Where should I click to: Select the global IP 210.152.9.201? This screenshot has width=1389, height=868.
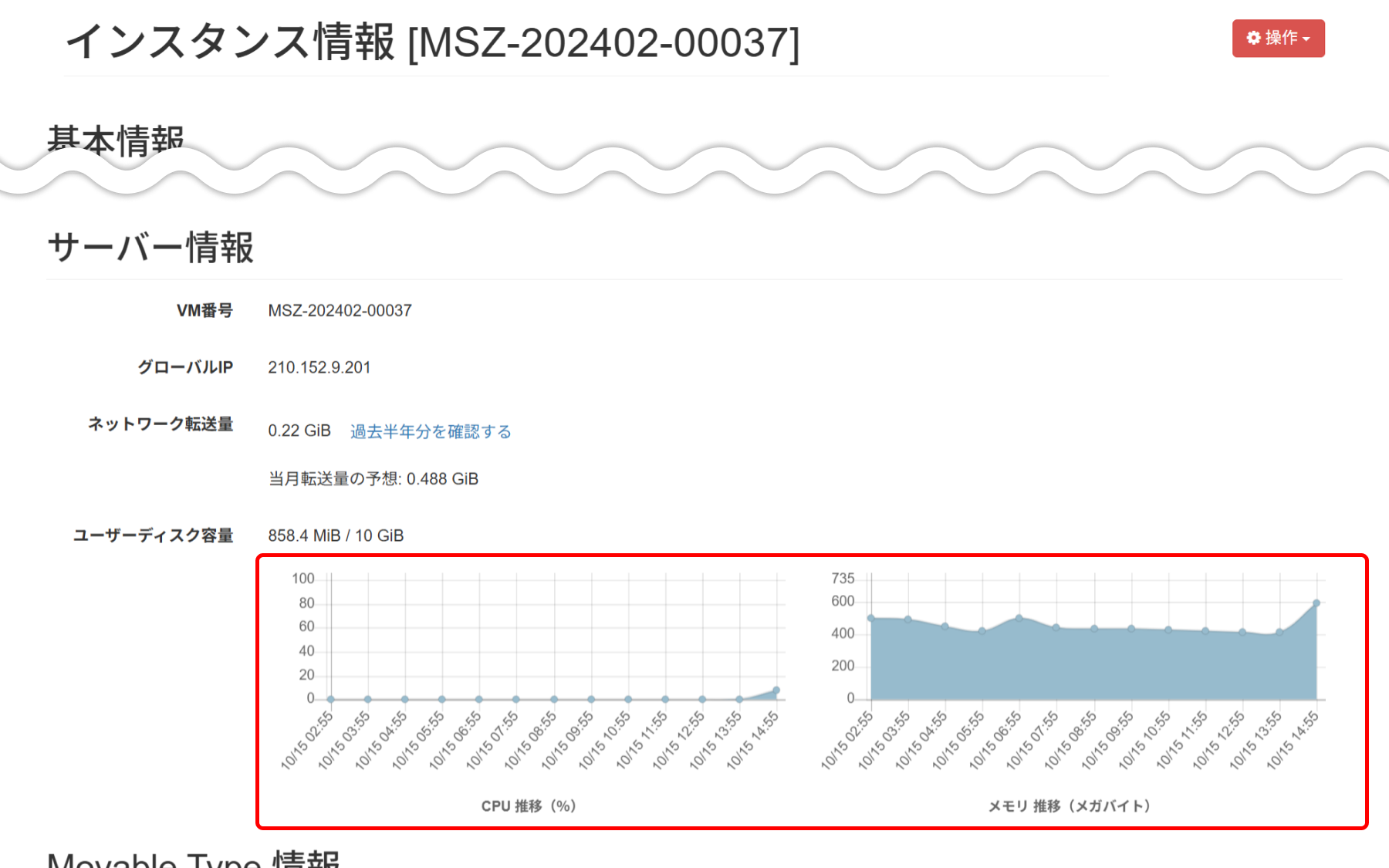coord(319,367)
